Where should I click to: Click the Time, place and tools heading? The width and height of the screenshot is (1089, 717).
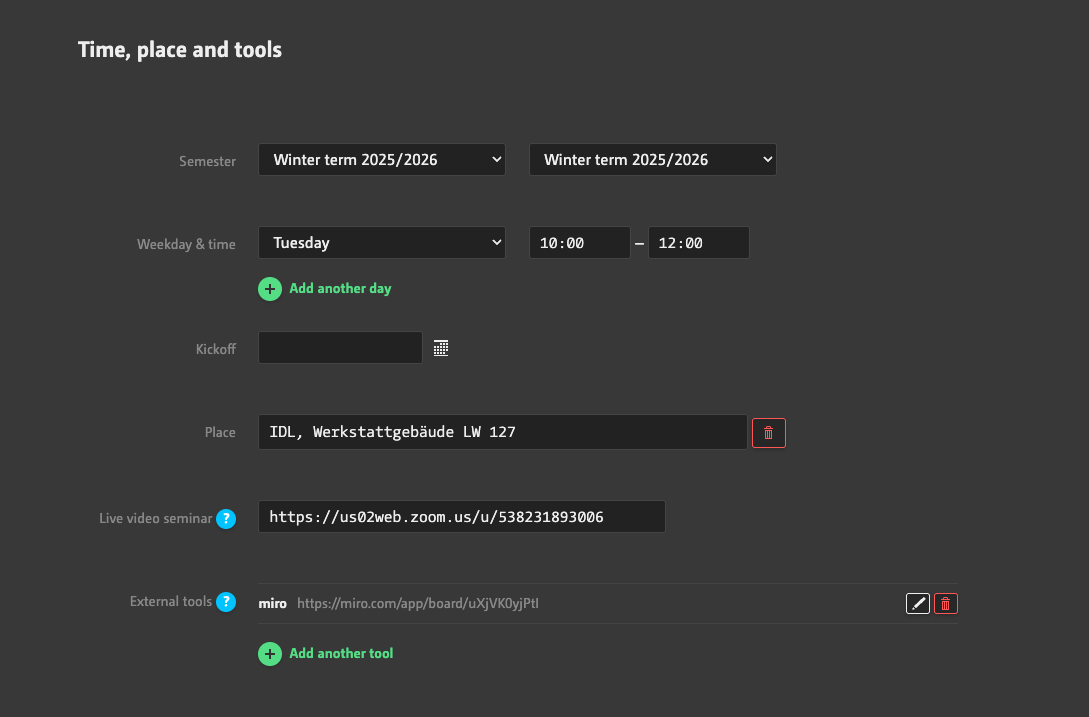180,49
